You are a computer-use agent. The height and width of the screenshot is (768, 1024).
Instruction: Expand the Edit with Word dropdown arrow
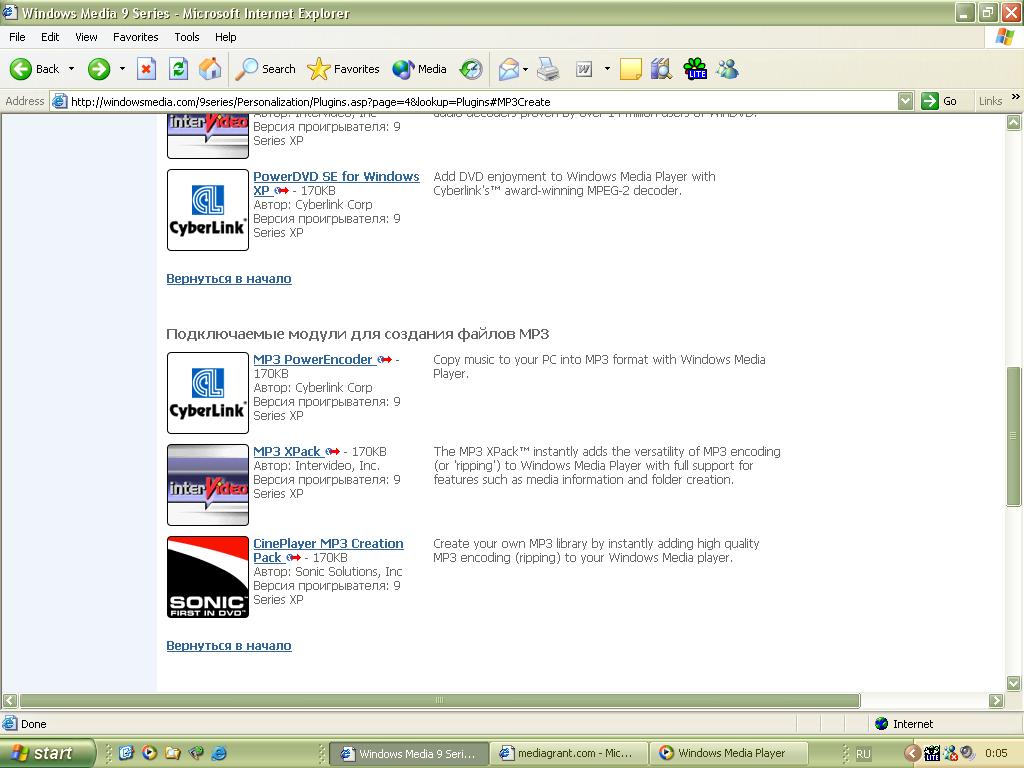(607, 69)
